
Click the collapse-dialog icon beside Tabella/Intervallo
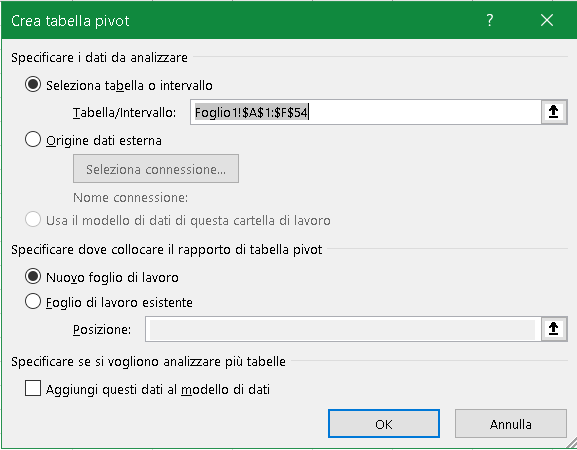[x=554, y=112]
